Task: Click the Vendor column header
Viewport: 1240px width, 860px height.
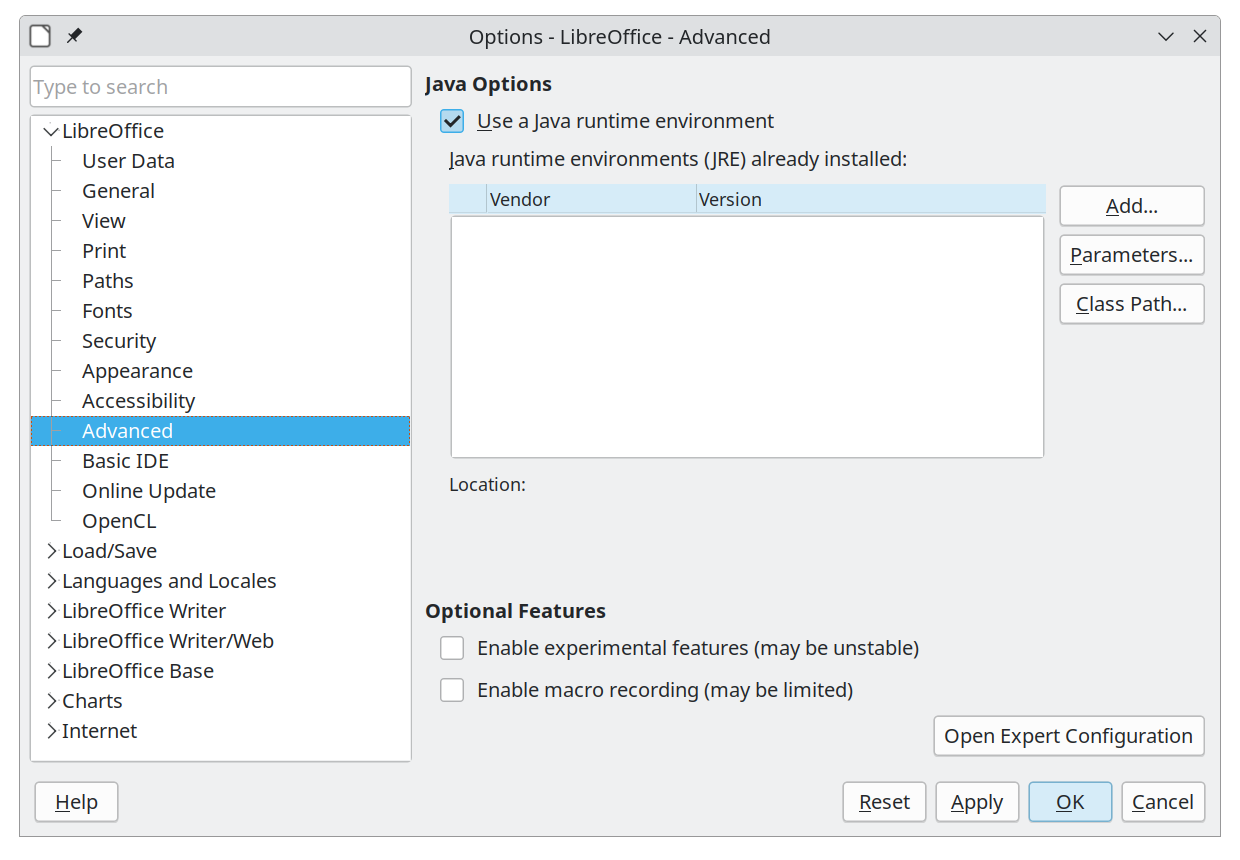Action: pos(520,199)
